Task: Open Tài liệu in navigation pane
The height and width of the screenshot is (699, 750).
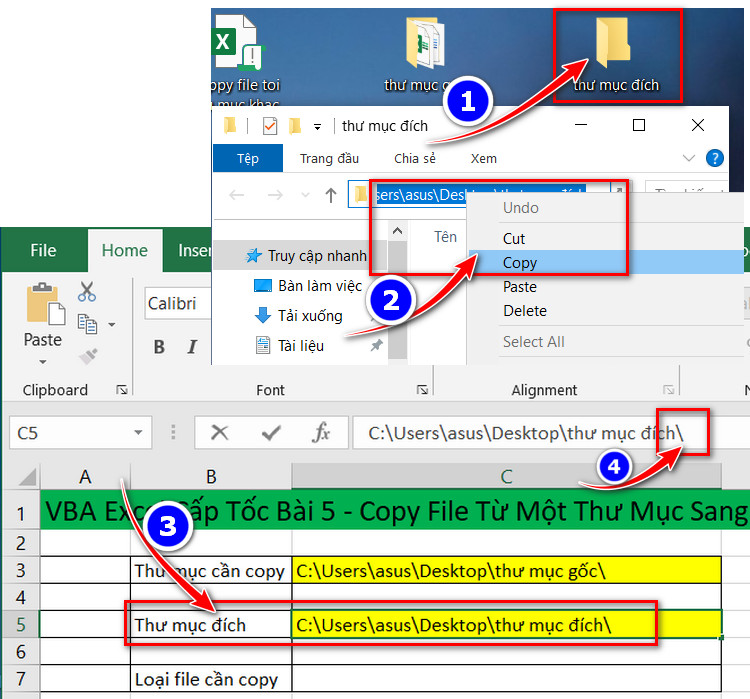Action: click(290, 345)
